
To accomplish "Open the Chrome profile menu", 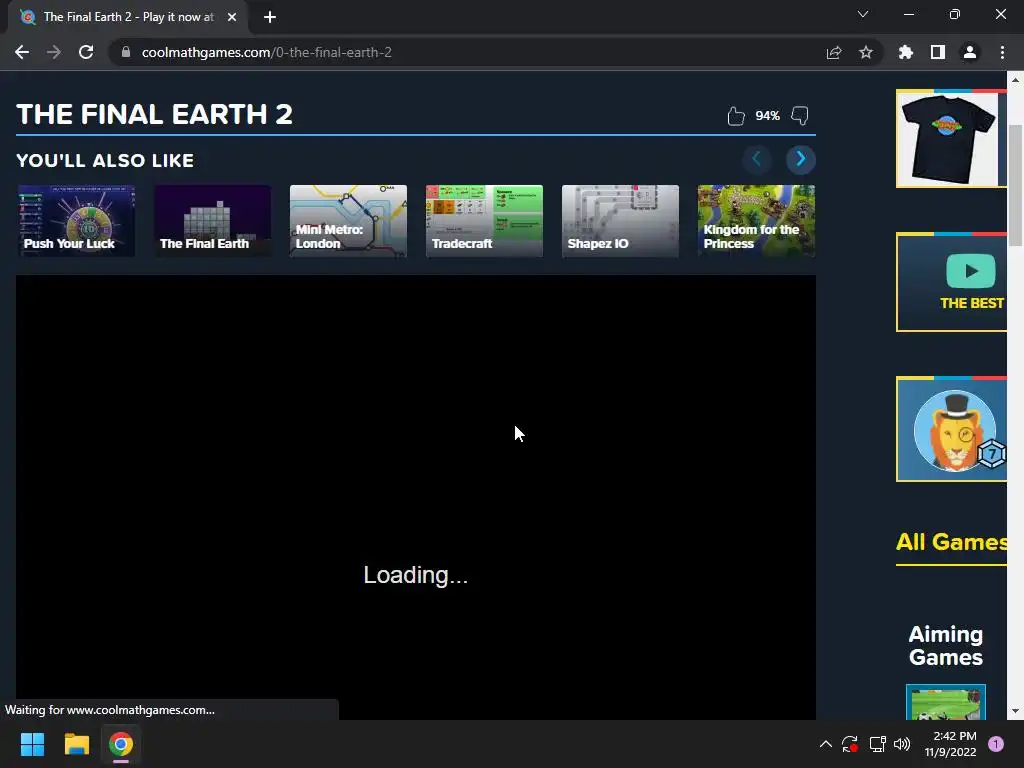I will 970,52.
